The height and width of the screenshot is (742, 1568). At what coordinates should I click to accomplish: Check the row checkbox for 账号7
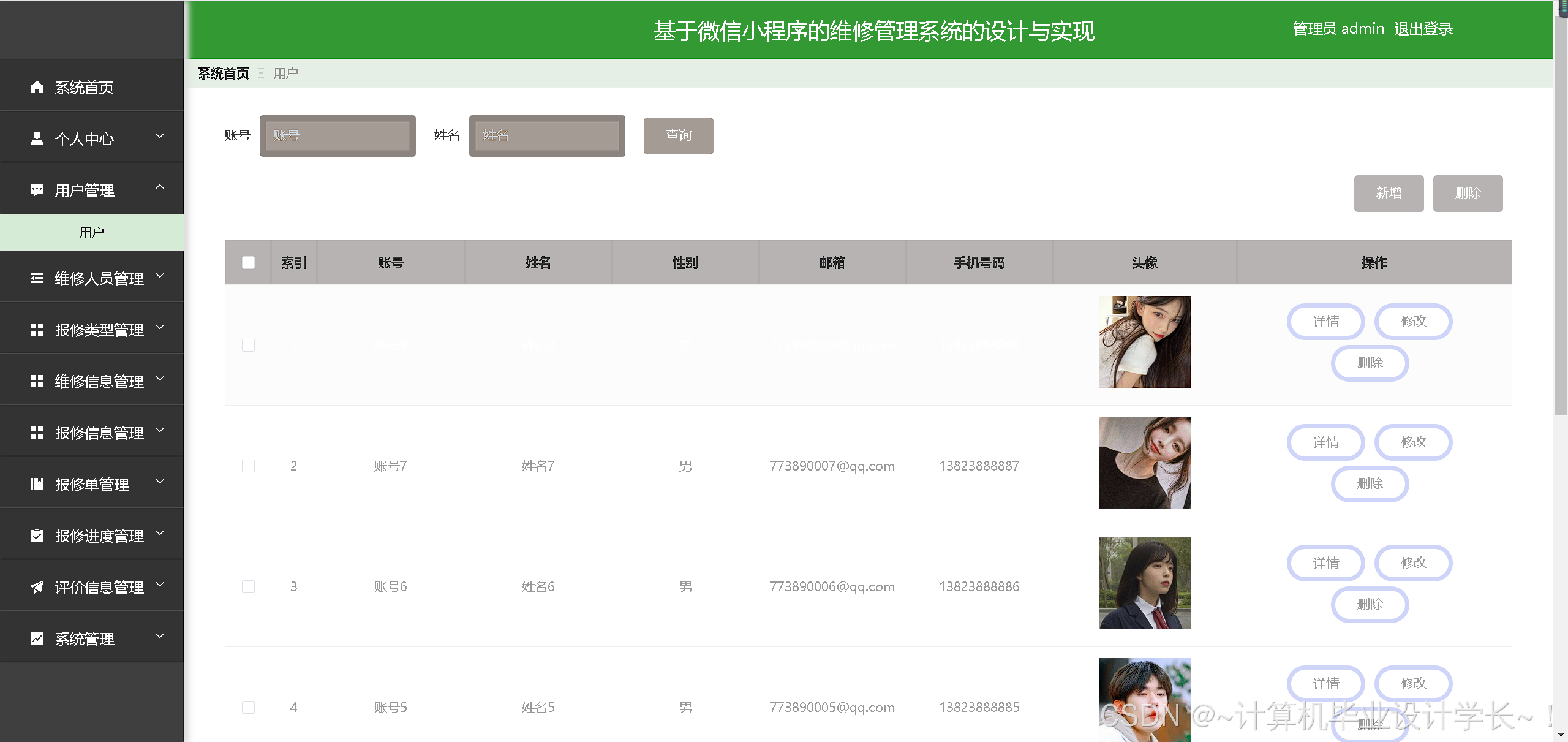click(x=247, y=466)
